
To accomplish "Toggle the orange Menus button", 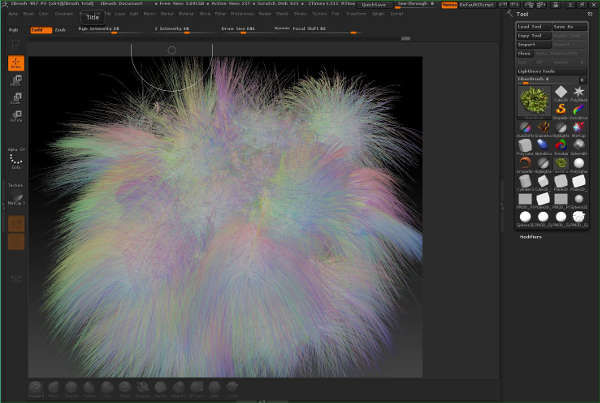I will [449, 5].
